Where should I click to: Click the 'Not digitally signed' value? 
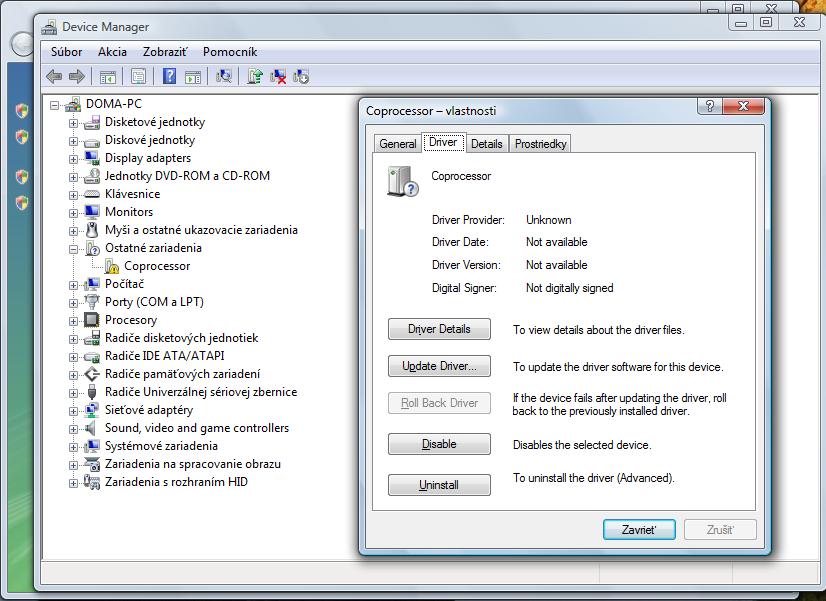point(569,288)
